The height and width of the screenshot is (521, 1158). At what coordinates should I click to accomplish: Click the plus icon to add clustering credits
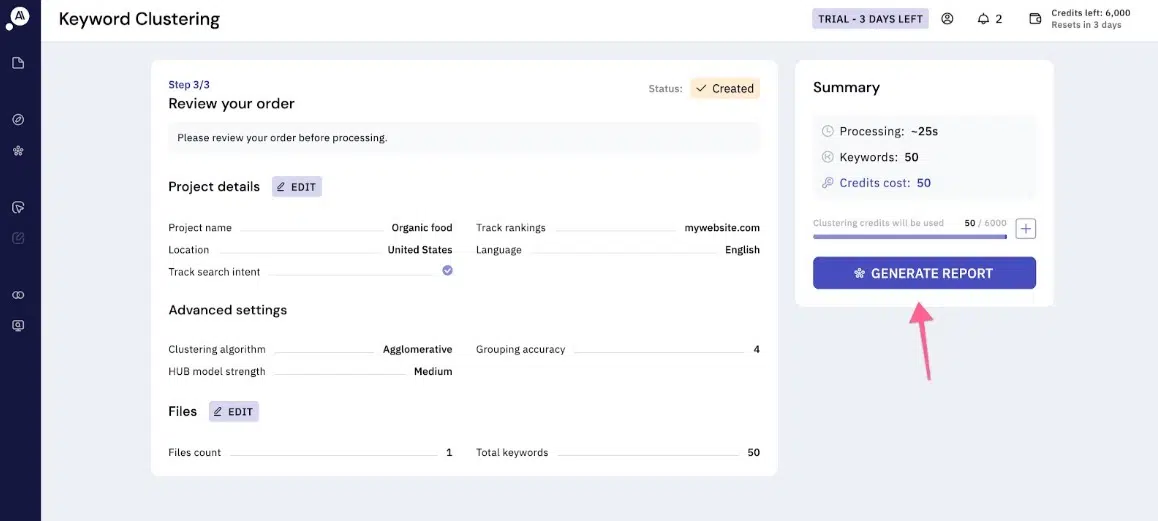1026,229
